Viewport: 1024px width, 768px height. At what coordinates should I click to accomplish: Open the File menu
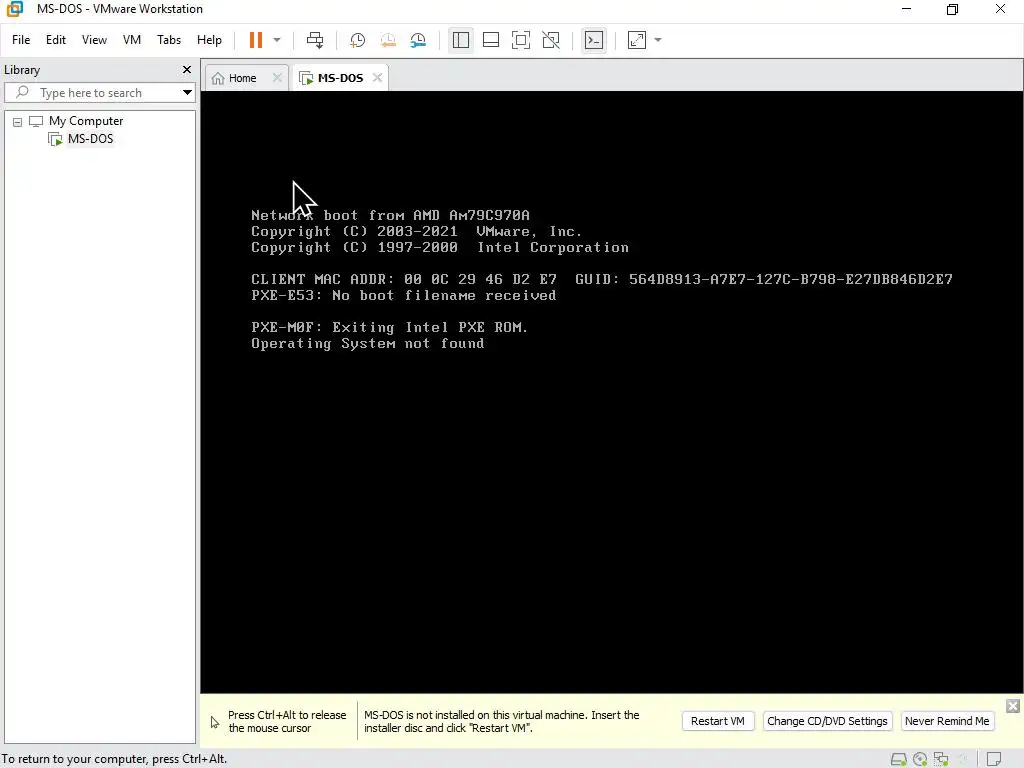21,40
